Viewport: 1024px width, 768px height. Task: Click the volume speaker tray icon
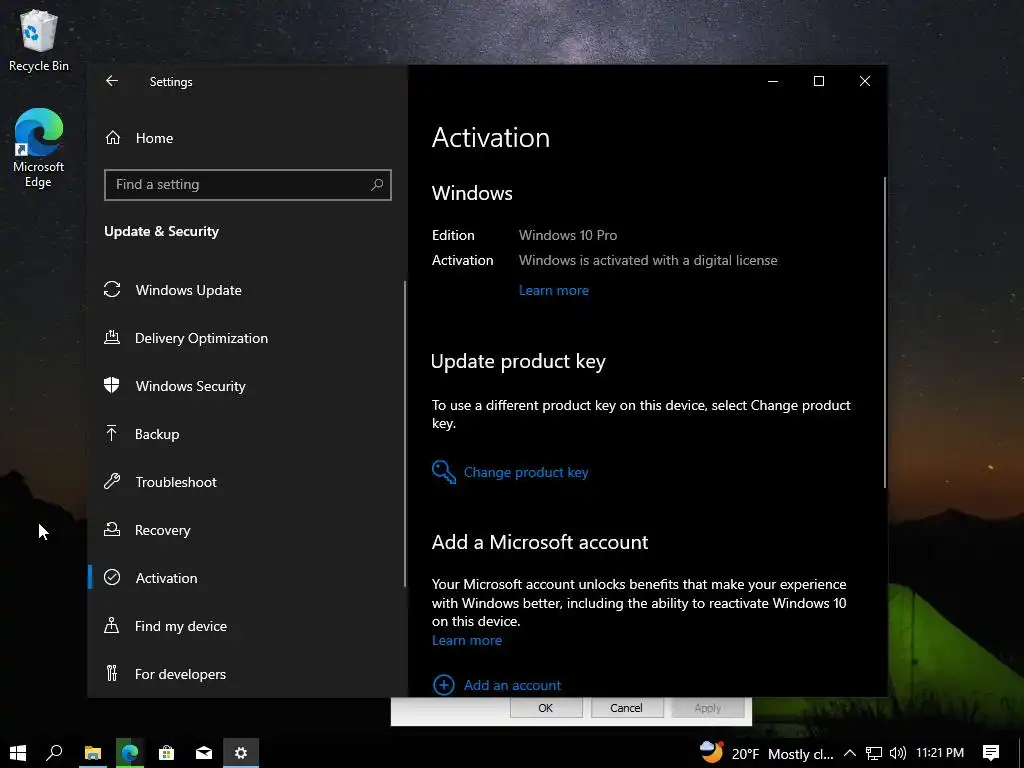898,753
